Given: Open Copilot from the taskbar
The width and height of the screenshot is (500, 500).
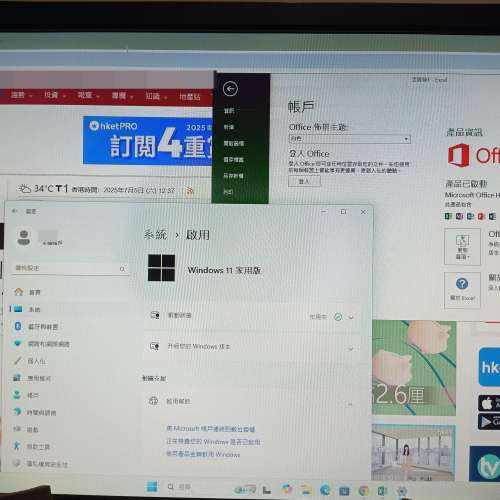Looking at the screenshot, I should tap(287, 489).
